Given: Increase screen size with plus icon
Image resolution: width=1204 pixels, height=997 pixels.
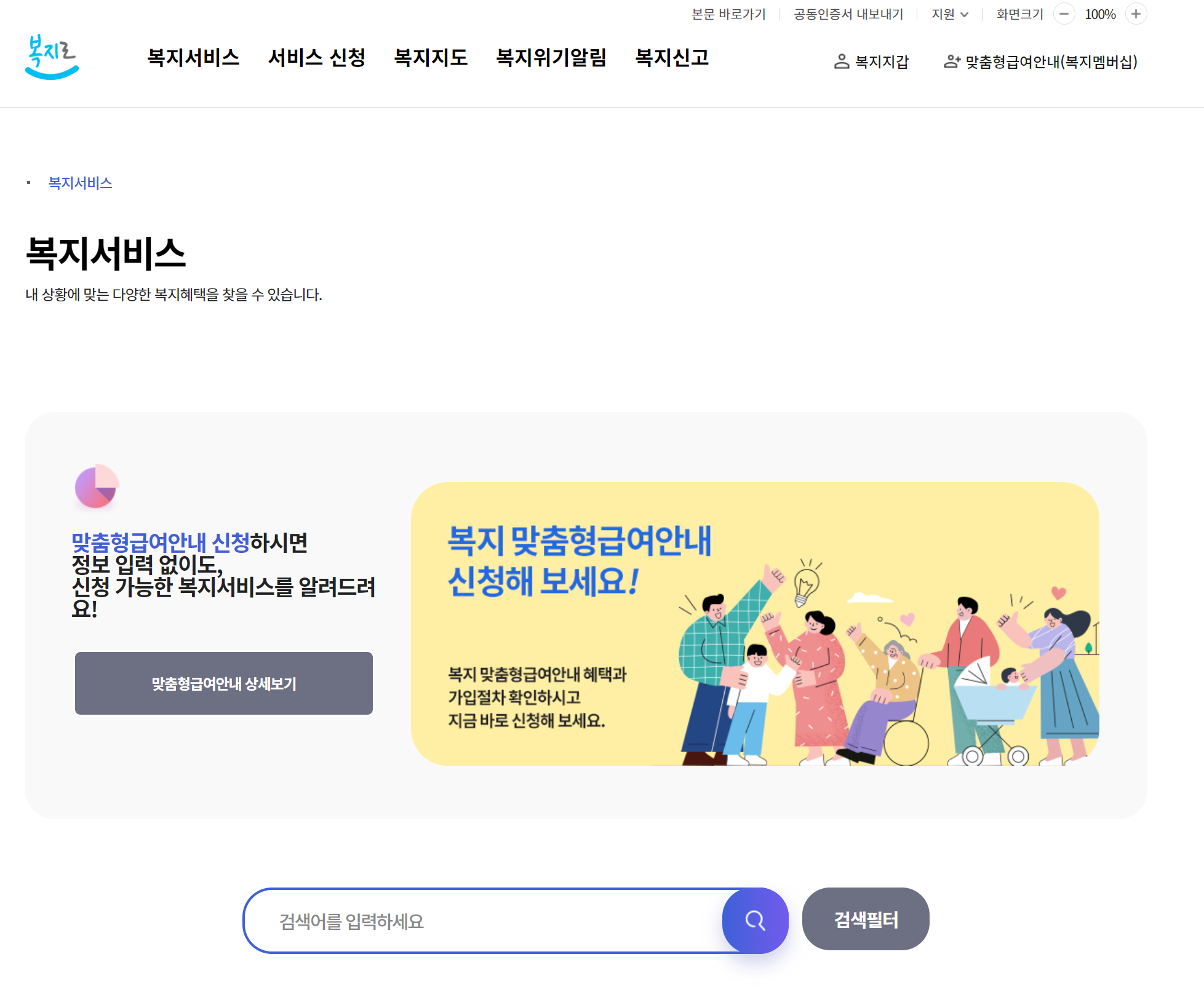Looking at the screenshot, I should pos(1136,14).
